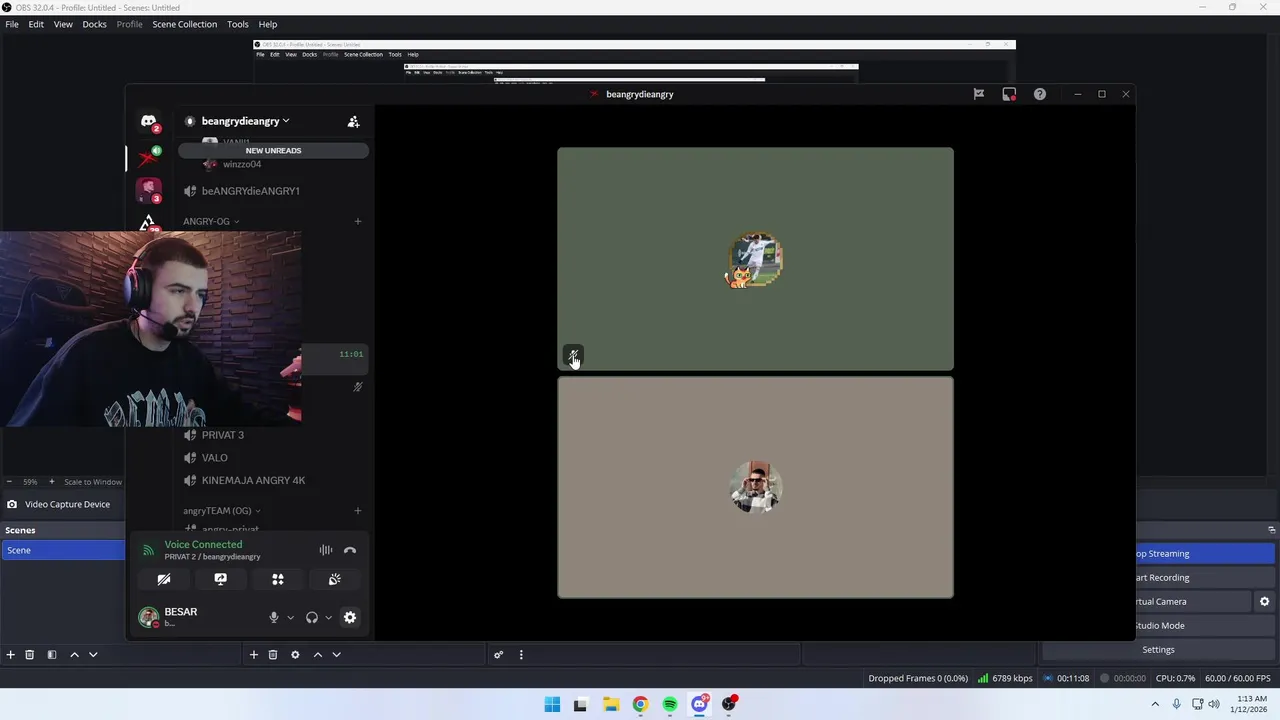Open Spotify from the Windows taskbar
Screen dimensions: 1280x720
point(670,704)
